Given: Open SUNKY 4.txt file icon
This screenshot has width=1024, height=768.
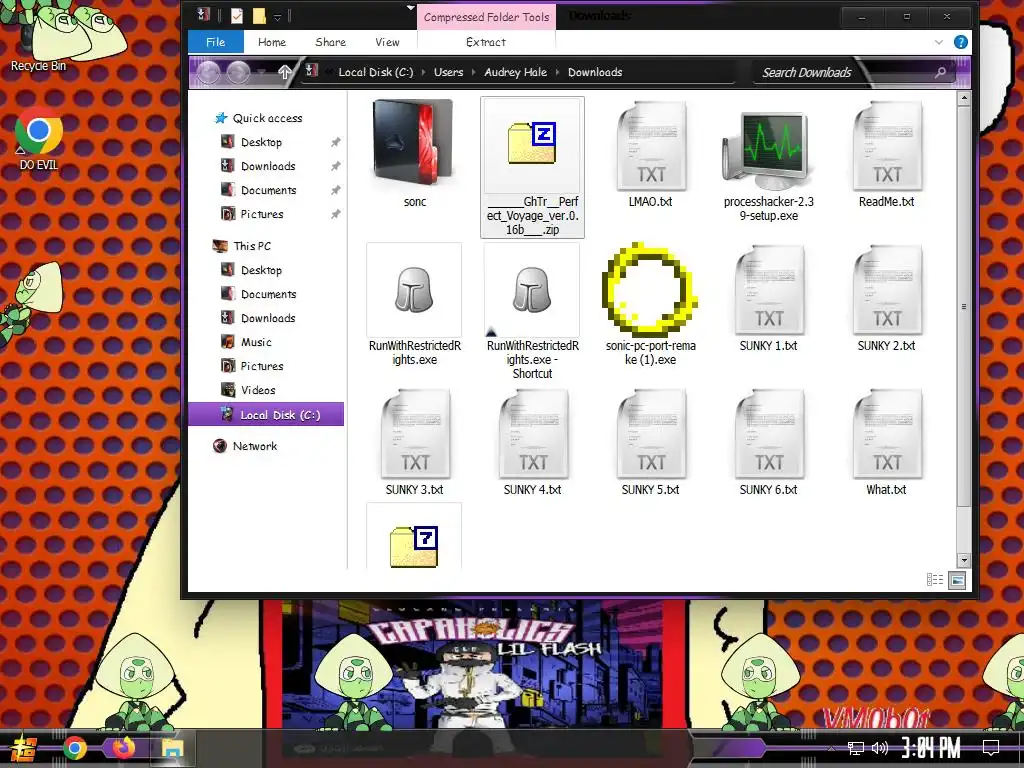Looking at the screenshot, I should click(x=532, y=434).
